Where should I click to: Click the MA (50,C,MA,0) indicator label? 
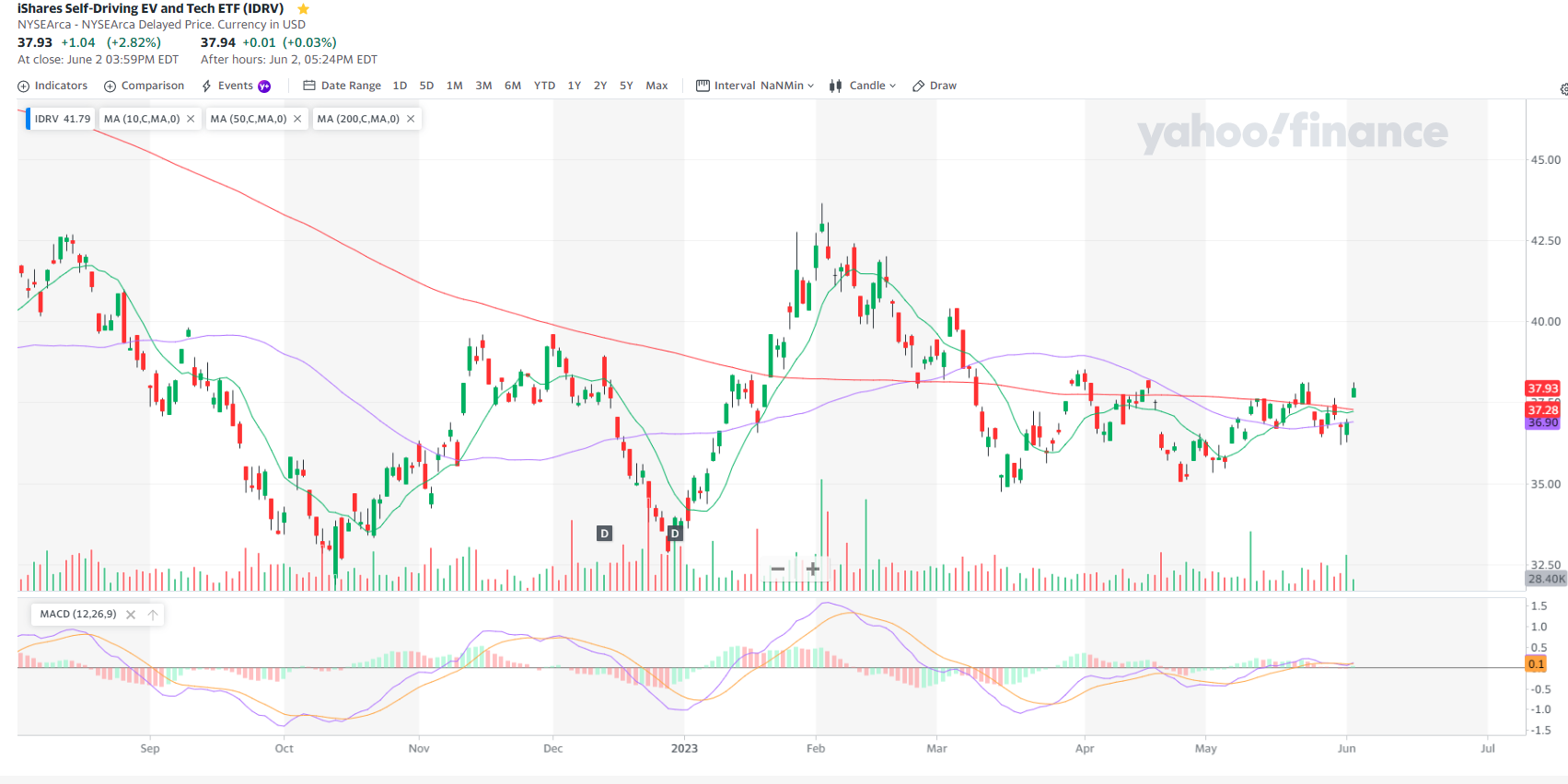tap(249, 119)
